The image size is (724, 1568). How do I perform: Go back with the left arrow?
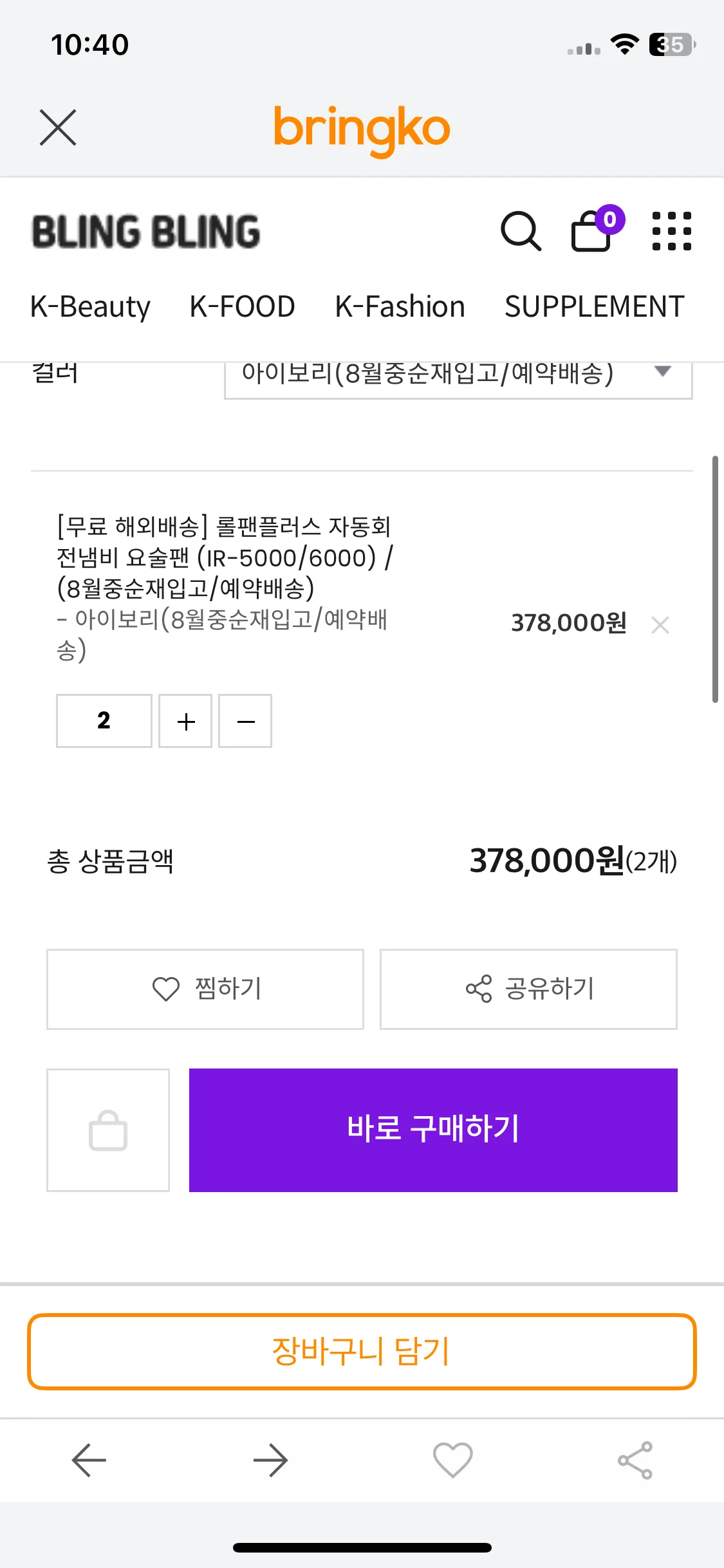(89, 1460)
